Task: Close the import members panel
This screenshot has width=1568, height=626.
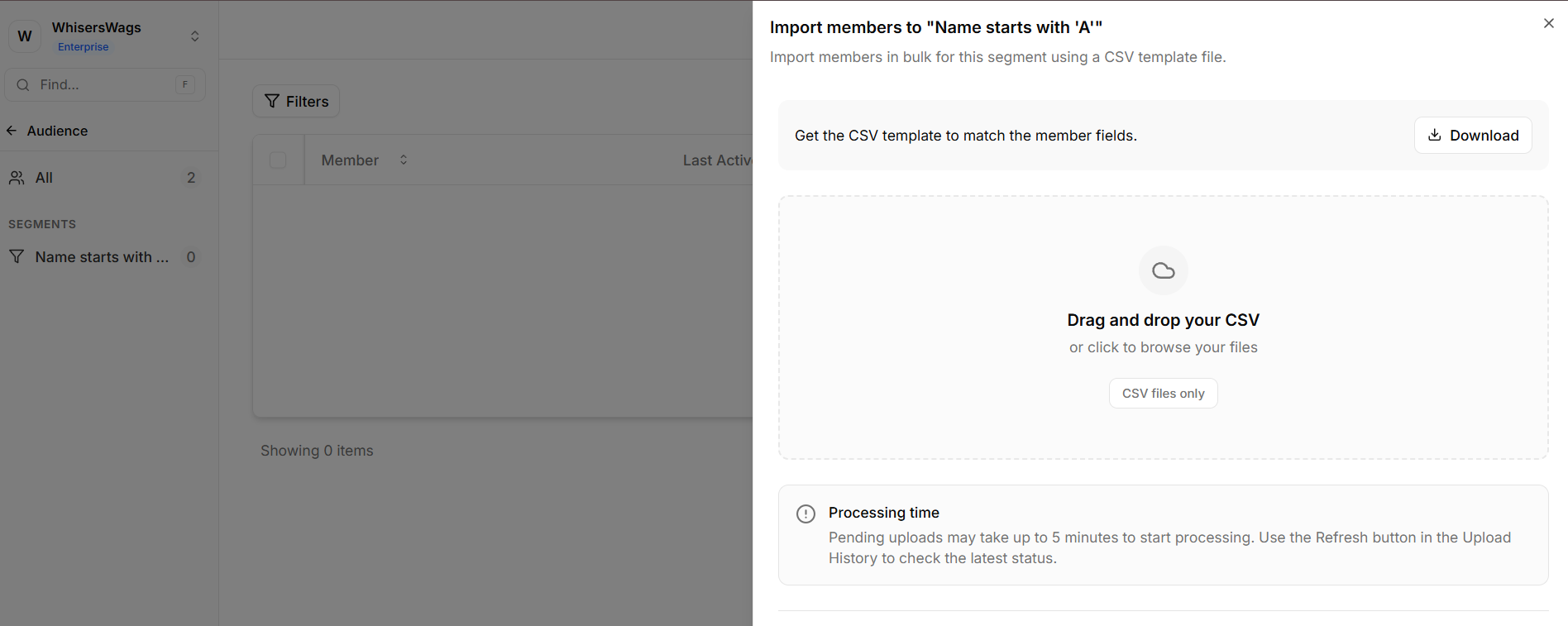Action: tap(1548, 23)
